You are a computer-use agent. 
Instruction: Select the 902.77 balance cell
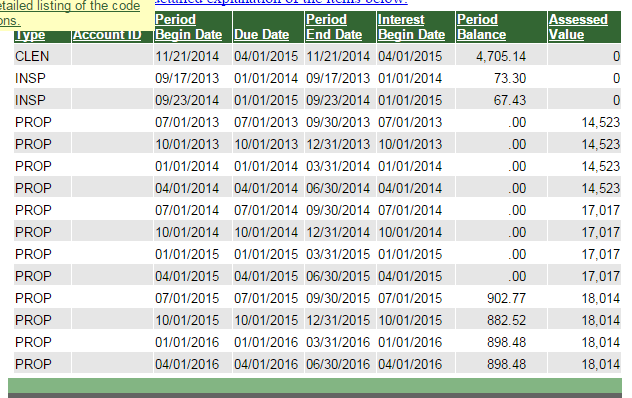pyautogui.click(x=501, y=298)
